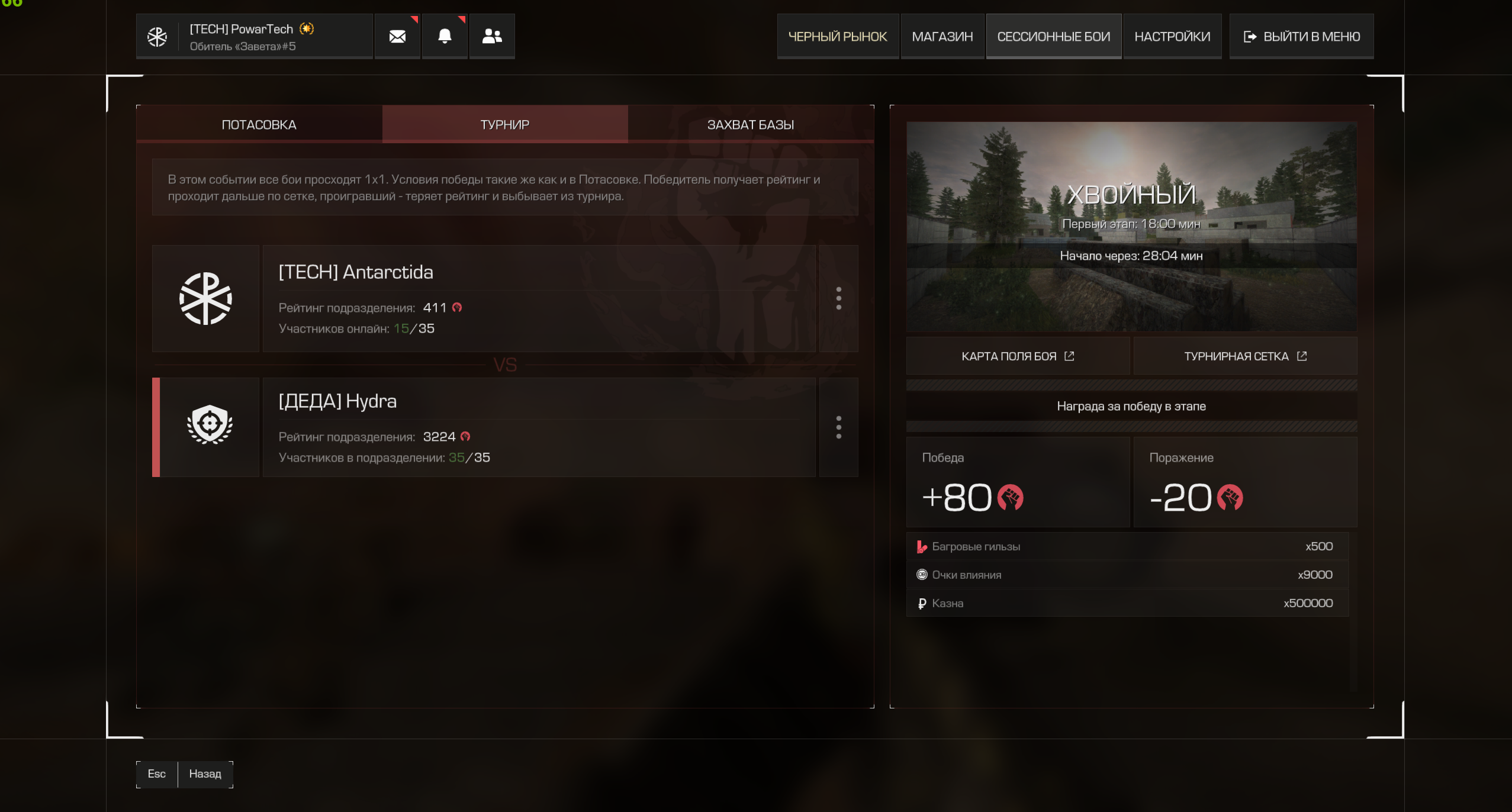Viewport: 1512px width, 812px height.
Task: Open the ЧЕРНЫЙ РЫНОК menu
Action: point(838,36)
